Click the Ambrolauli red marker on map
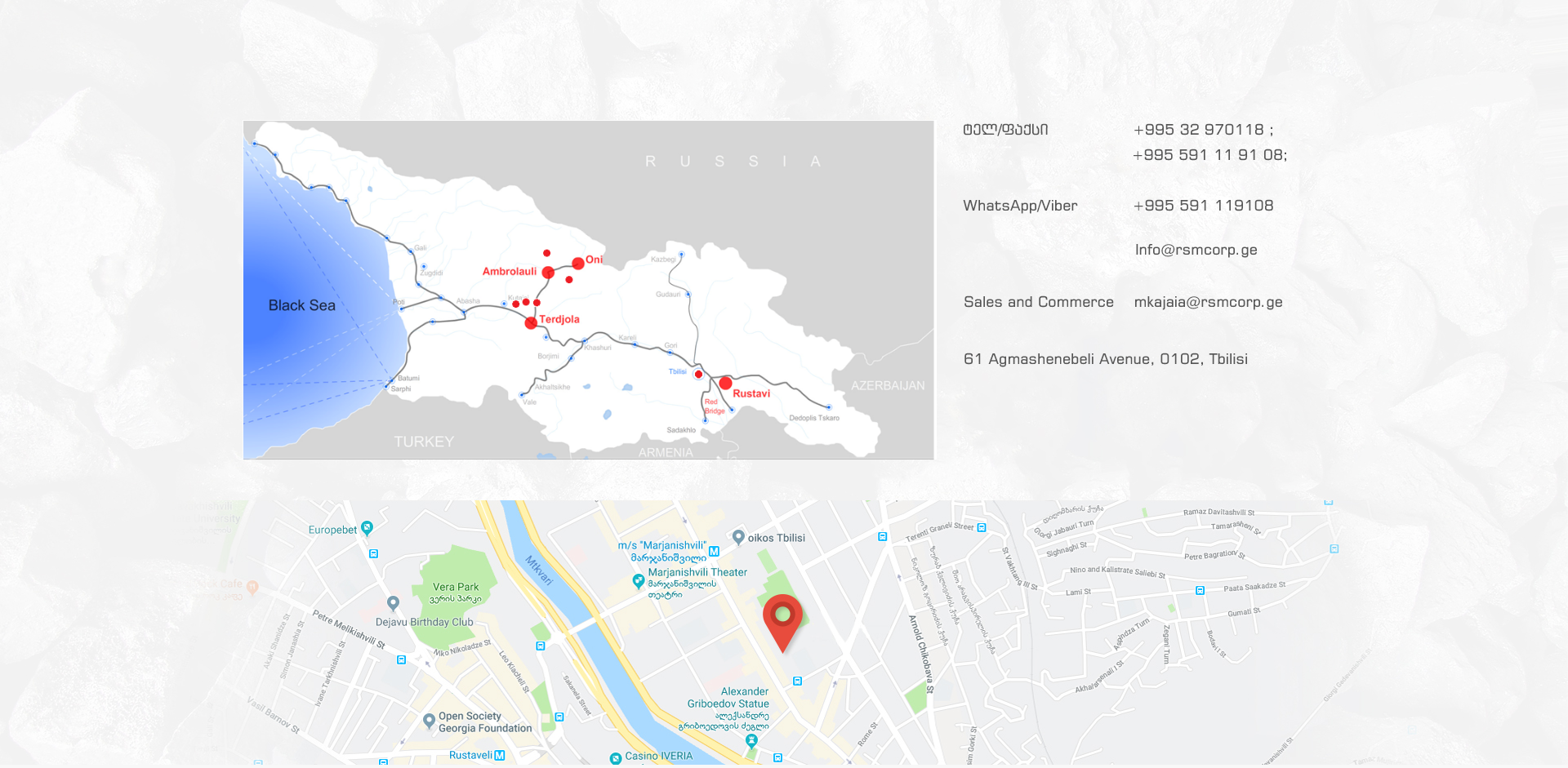 point(548,273)
